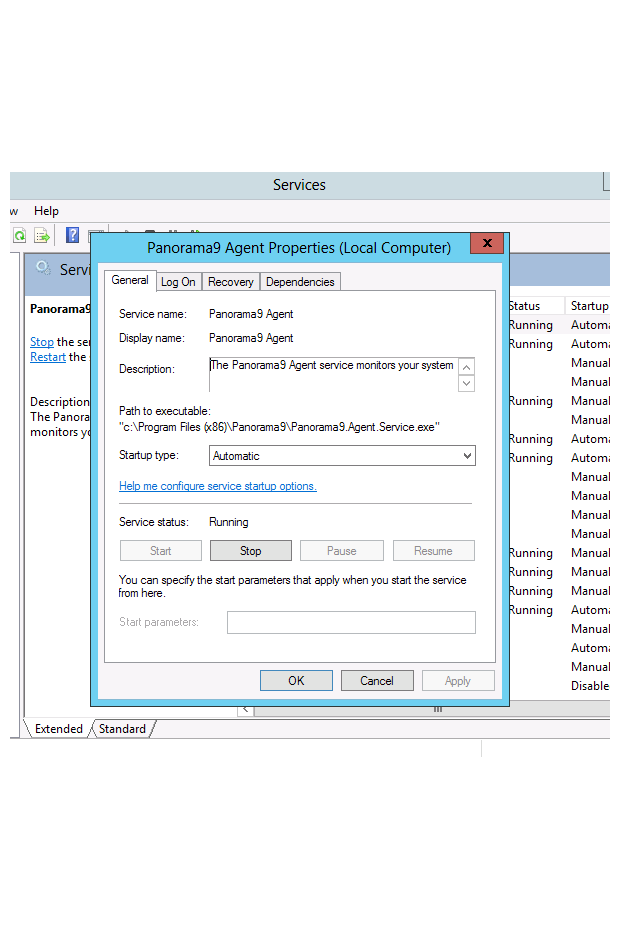Click the Pause service button
The height and width of the screenshot is (930, 620).
pyautogui.click(x=342, y=550)
